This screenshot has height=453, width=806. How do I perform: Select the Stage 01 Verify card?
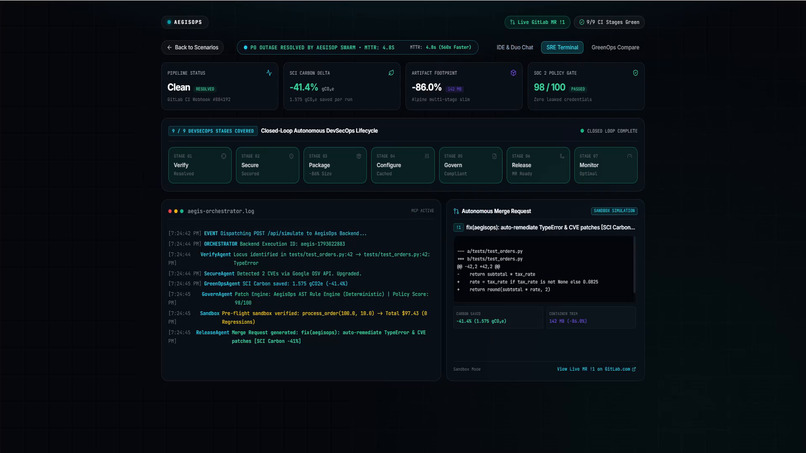(199, 165)
